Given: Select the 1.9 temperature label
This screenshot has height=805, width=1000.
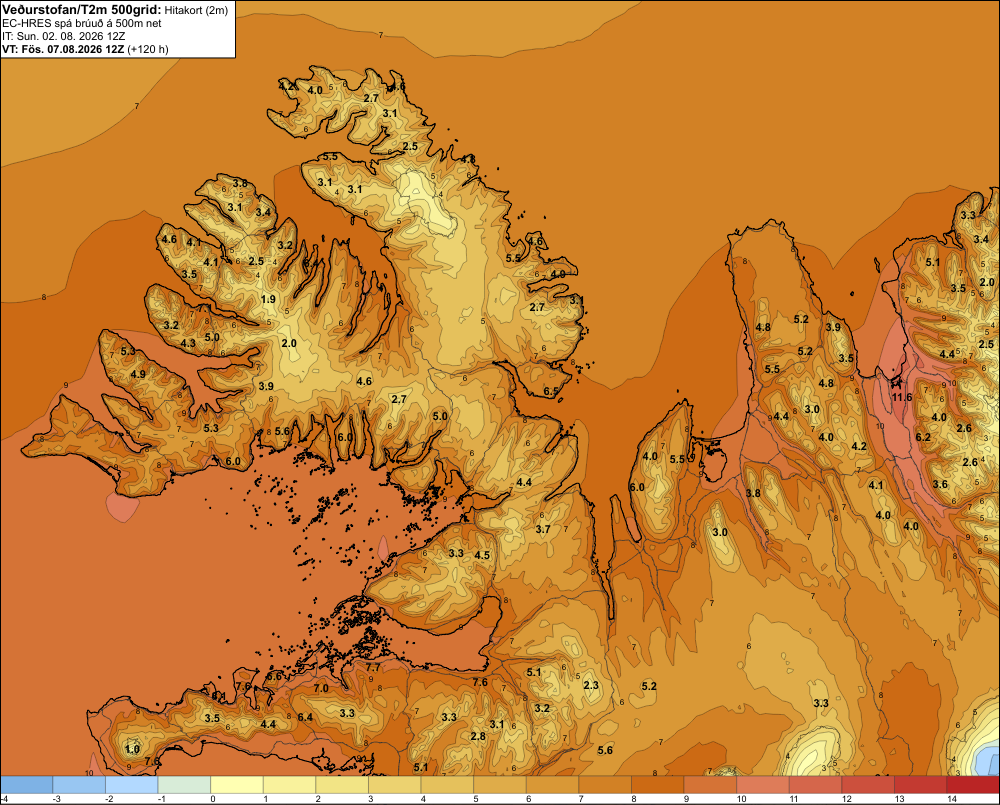Looking at the screenshot, I should tap(268, 299).
